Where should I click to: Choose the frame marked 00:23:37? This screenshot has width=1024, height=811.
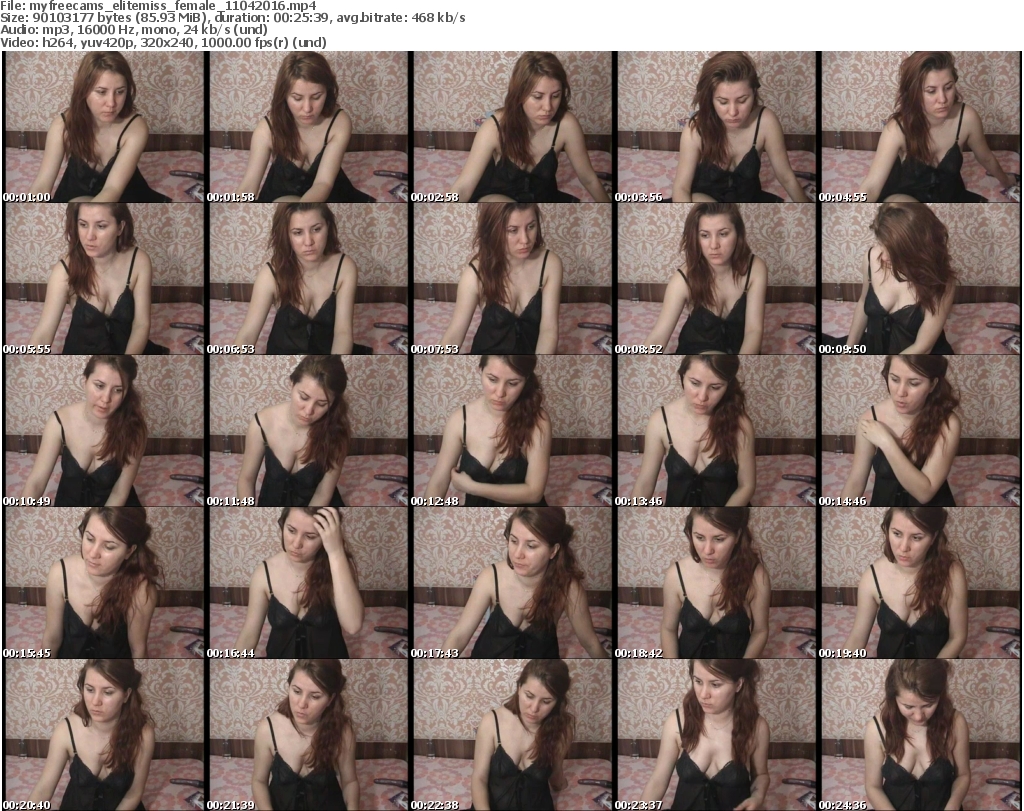[716, 735]
